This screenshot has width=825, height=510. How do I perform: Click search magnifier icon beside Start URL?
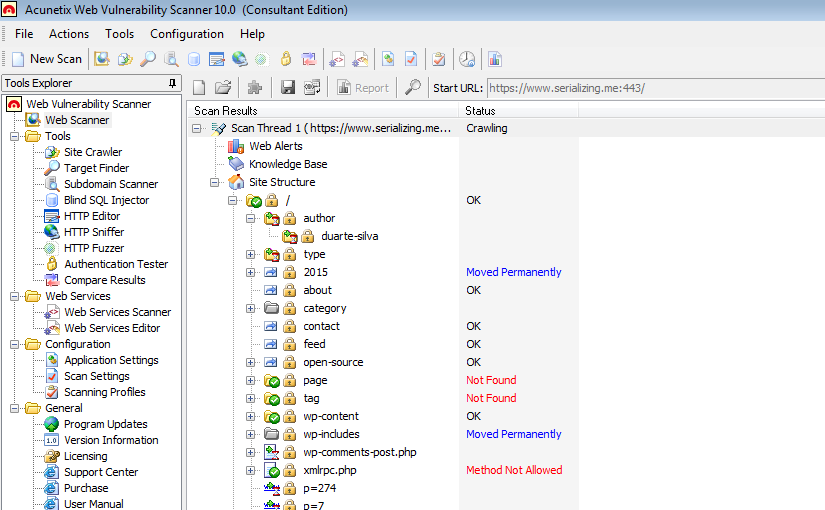[x=413, y=87]
